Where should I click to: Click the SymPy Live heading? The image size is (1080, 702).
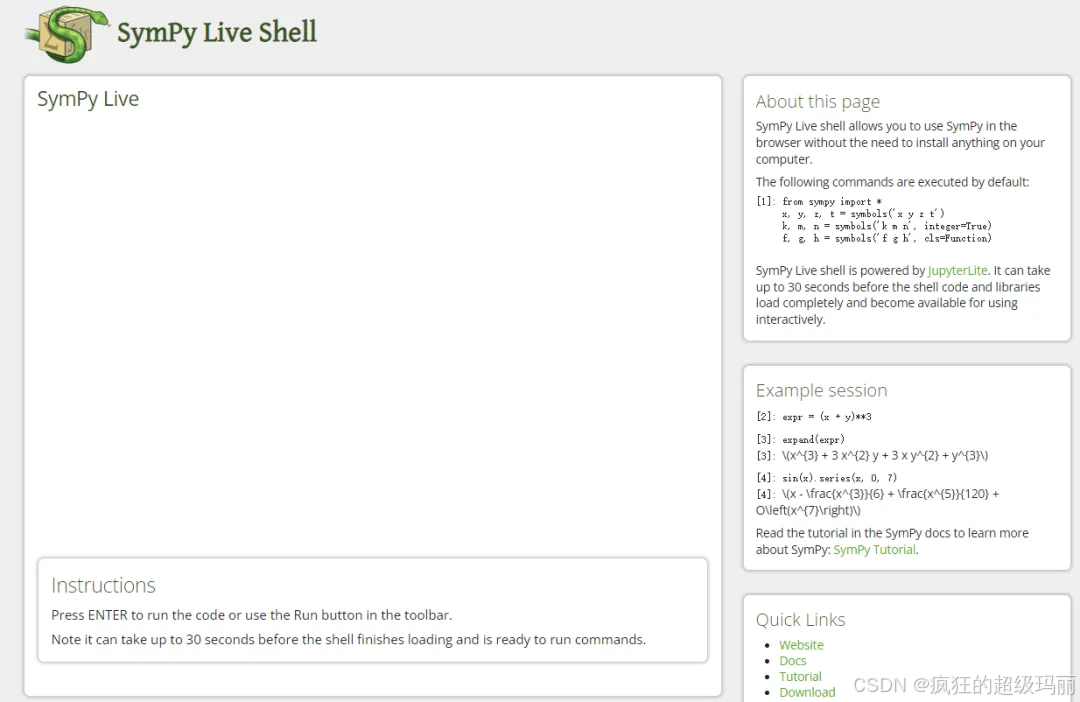pos(88,99)
